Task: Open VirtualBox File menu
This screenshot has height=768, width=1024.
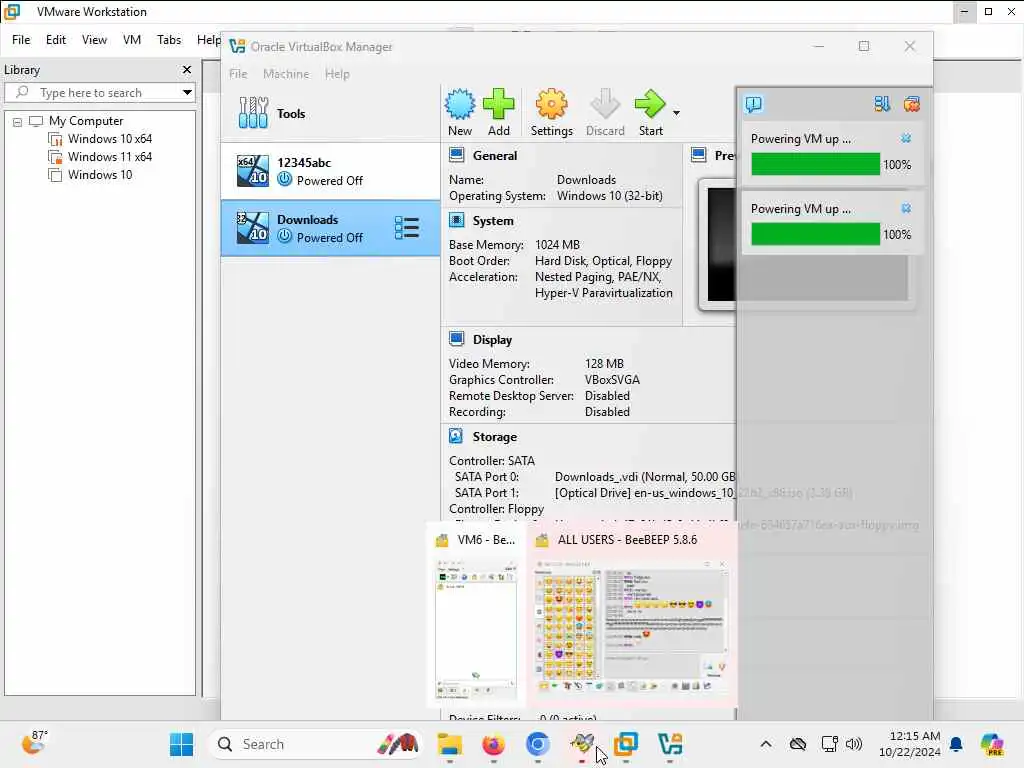Action: point(238,74)
